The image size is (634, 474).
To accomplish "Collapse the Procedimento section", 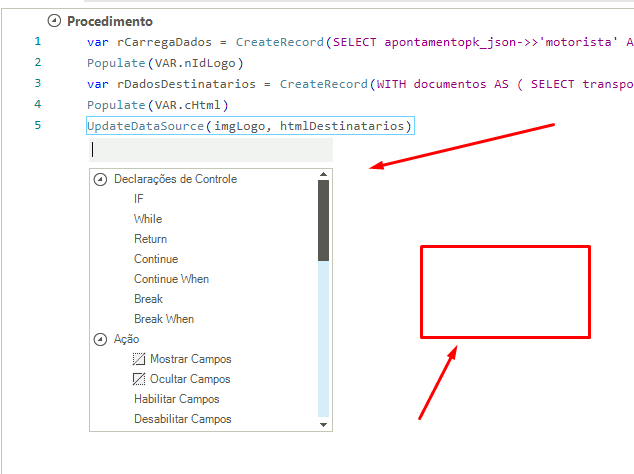I will click(54, 20).
